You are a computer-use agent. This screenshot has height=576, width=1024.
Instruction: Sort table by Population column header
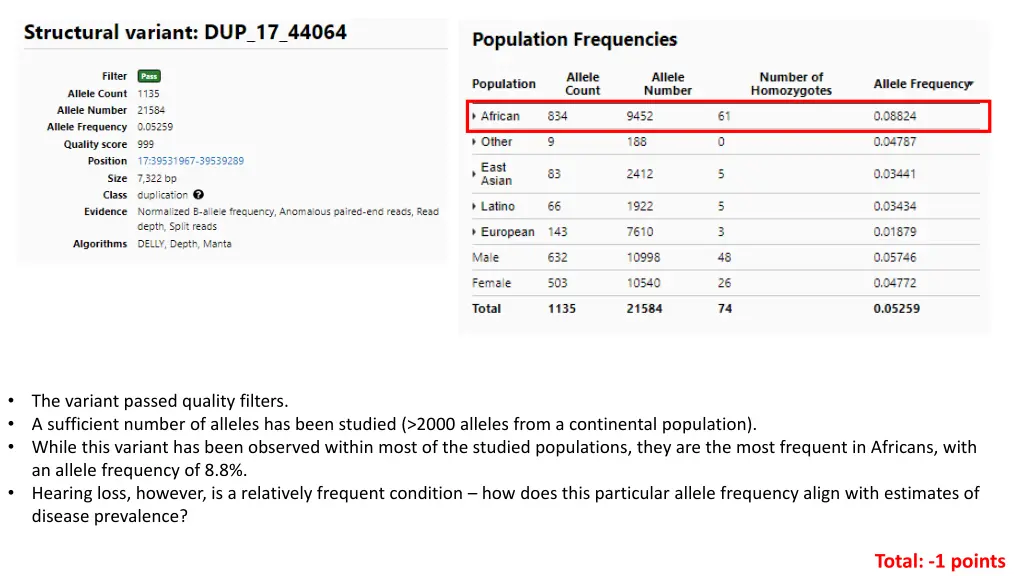(x=504, y=84)
